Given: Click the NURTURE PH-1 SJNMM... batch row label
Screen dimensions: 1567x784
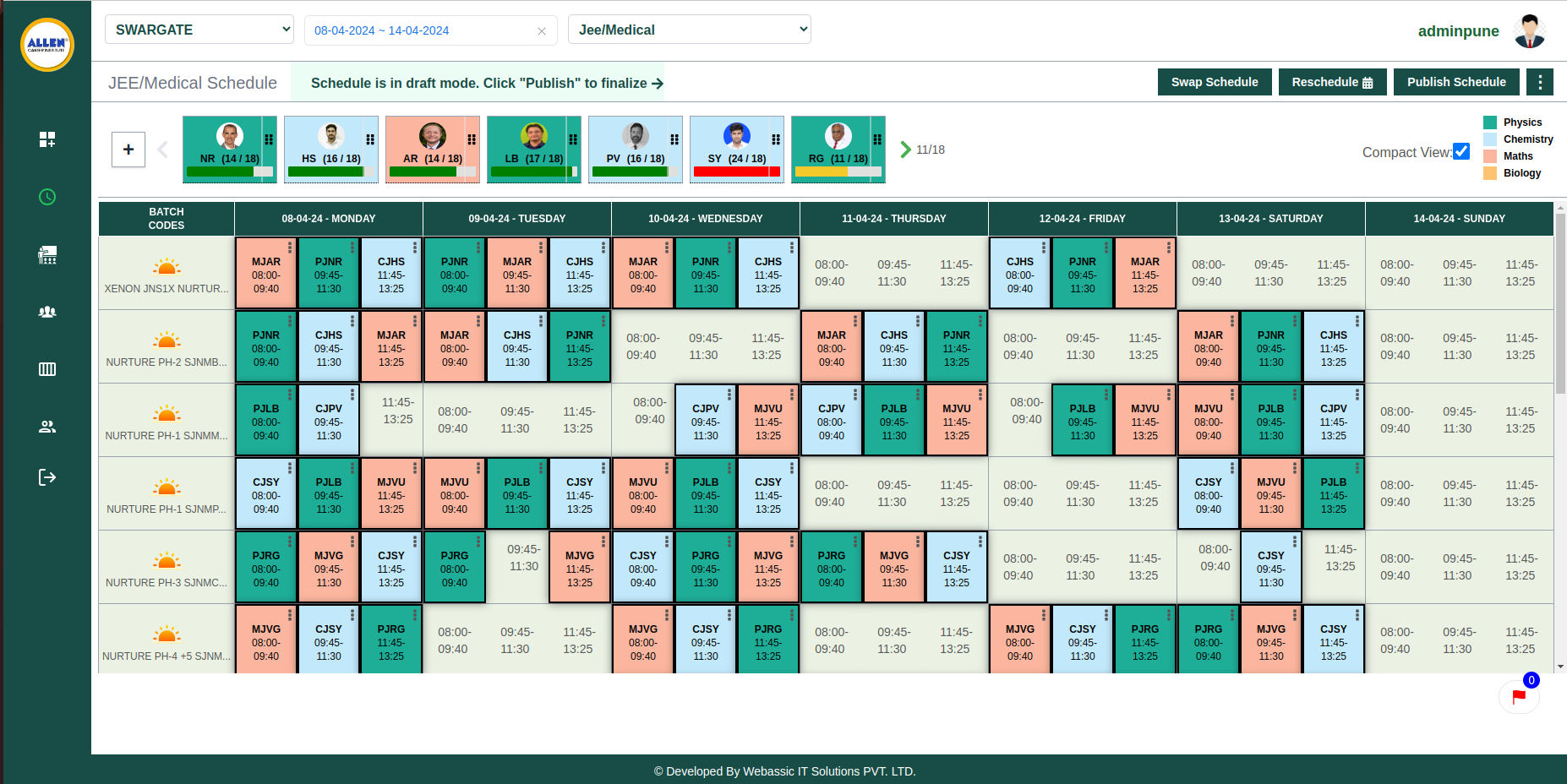Looking at the screenshot, I should point(167,436).
